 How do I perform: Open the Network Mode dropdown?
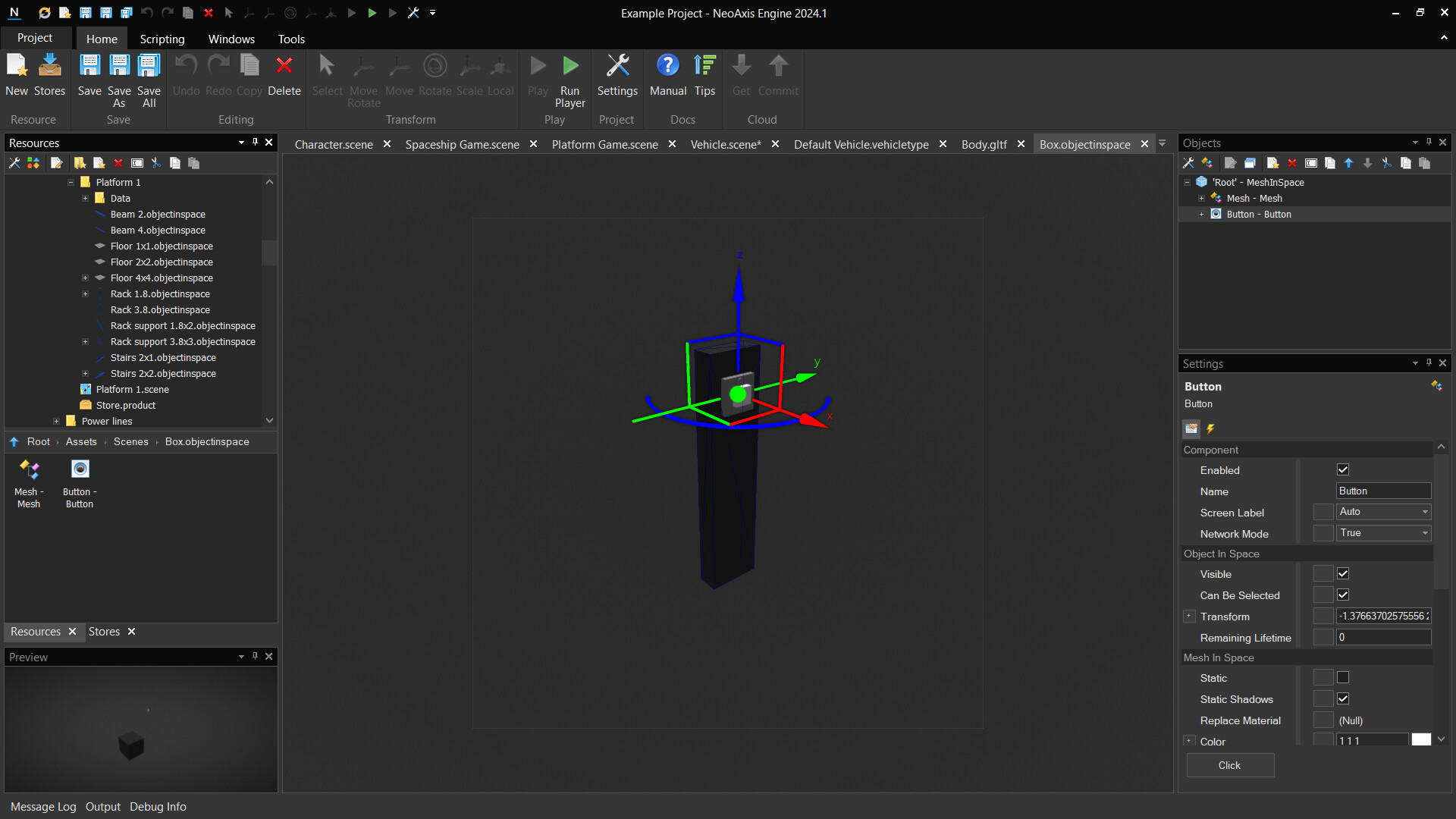[x=1384, y=534]
